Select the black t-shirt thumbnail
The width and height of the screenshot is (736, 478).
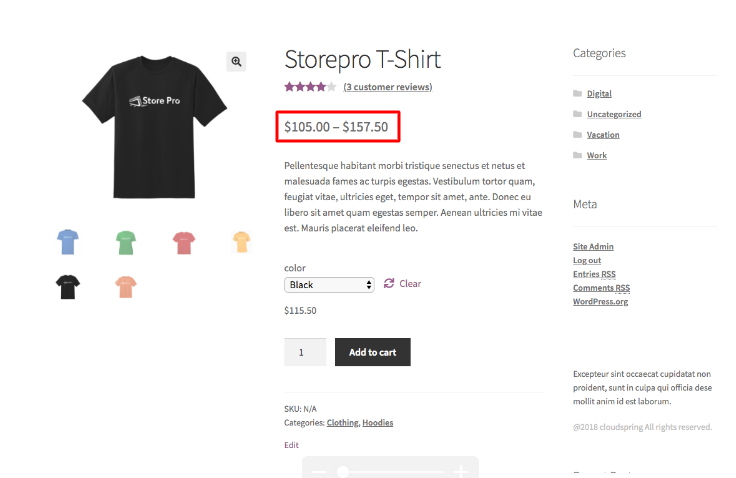67,287
